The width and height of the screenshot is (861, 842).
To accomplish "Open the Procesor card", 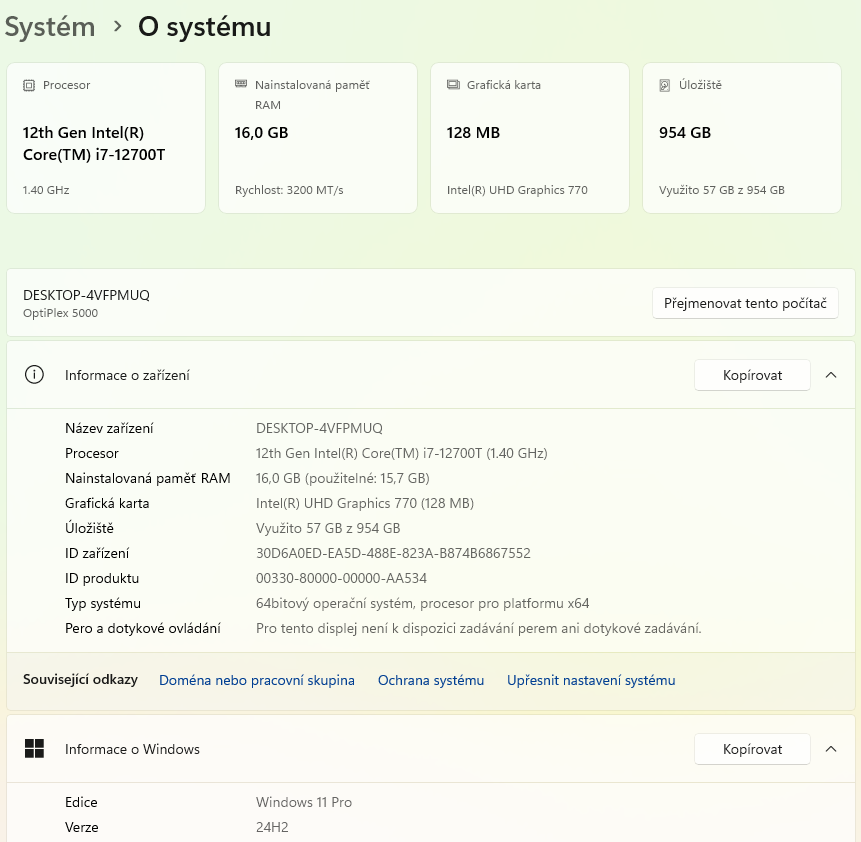I will click(x=106, y=138).
